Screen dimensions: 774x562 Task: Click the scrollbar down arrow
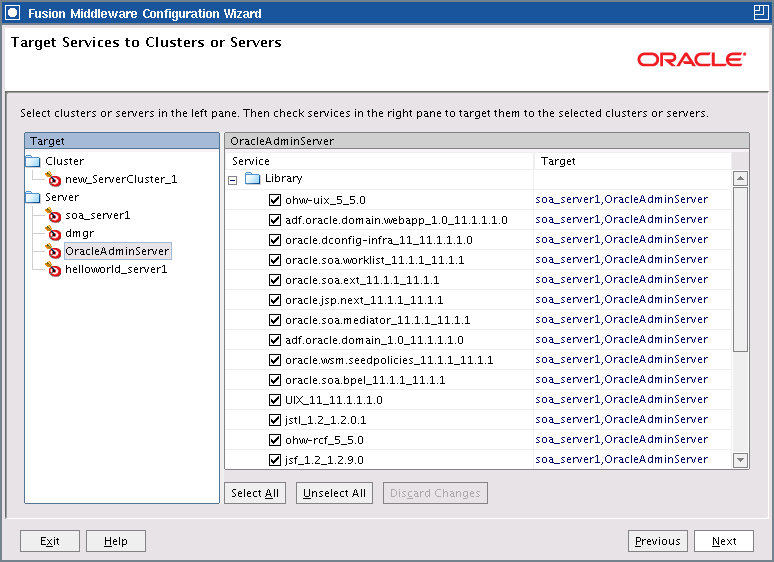740,460
